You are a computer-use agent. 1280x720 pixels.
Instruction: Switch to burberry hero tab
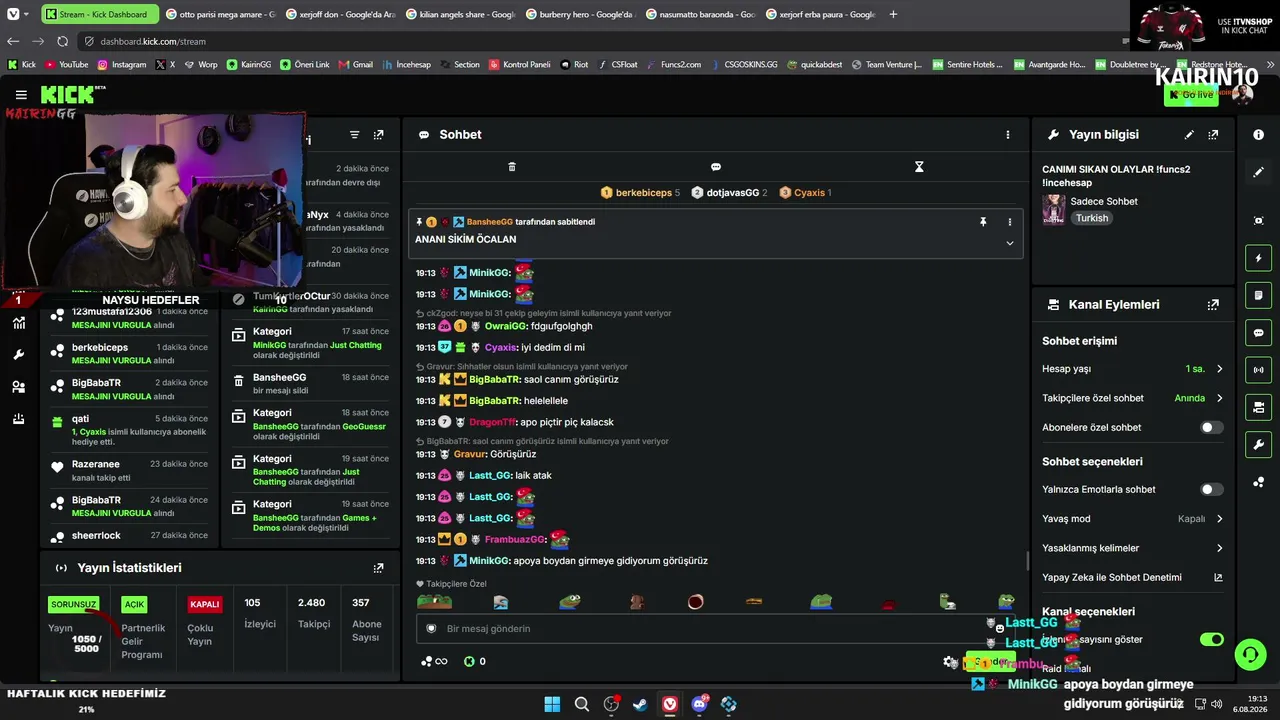point(579,14)
